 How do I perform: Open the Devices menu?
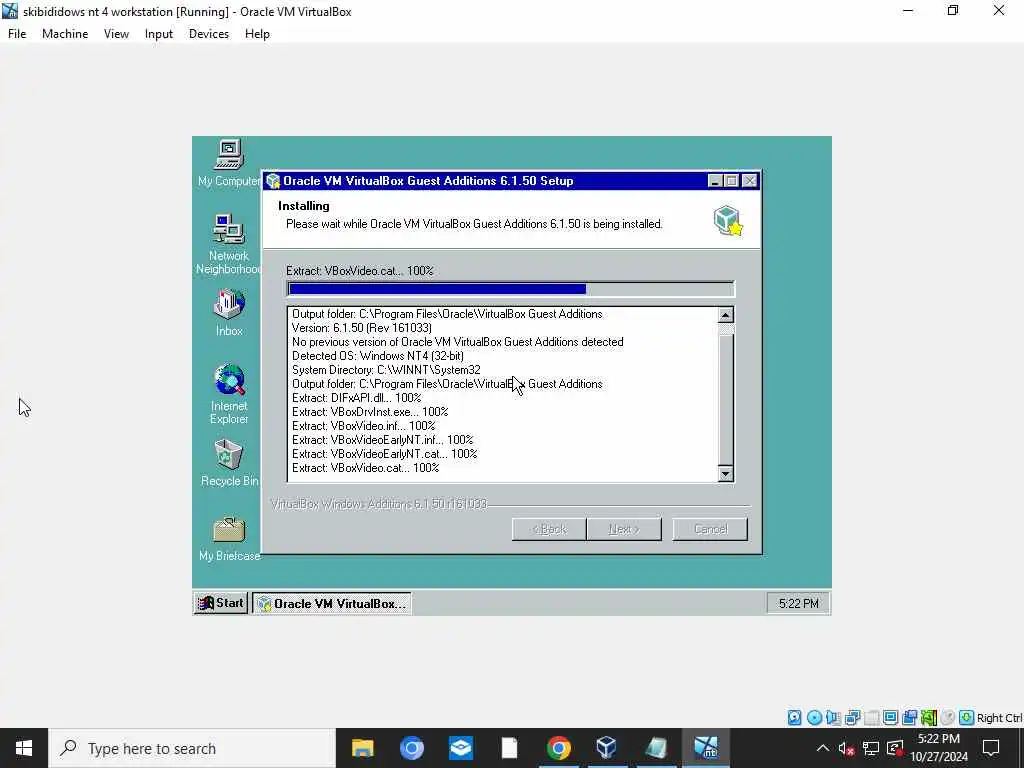point(209,34)
